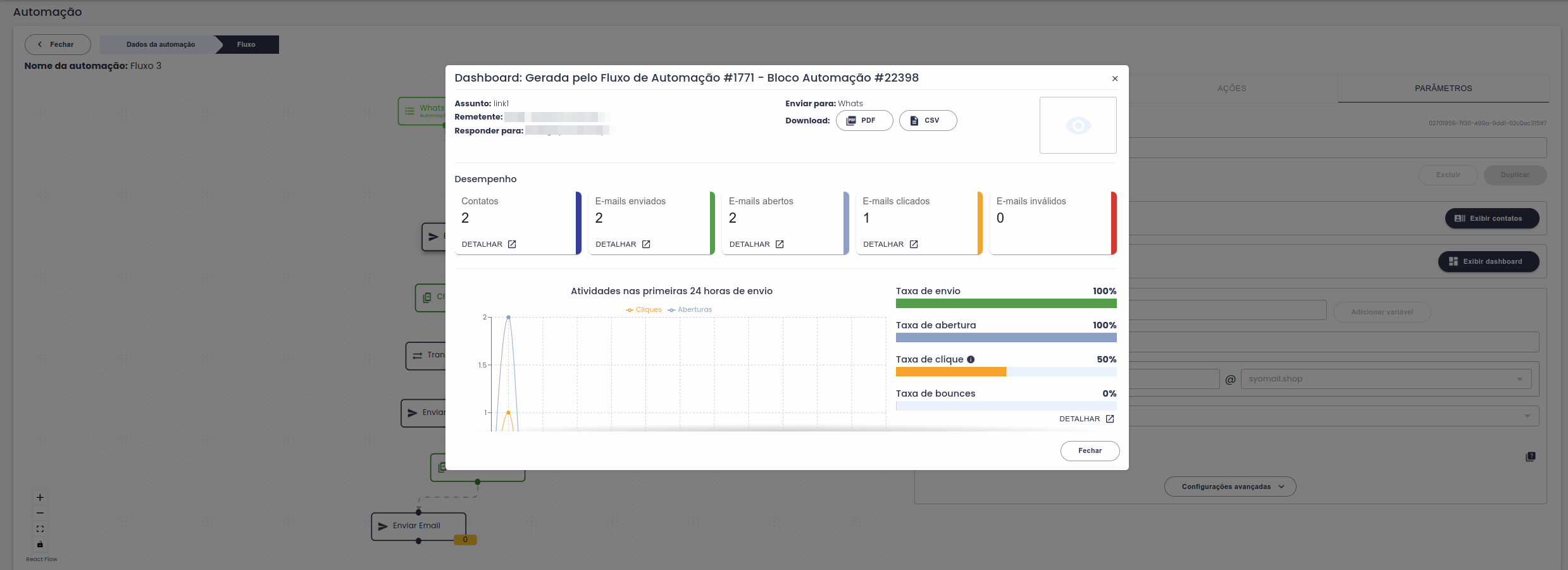1568x570 pixels.
Task: Select the Fluxo step
Action: click(x=247, y=44)
